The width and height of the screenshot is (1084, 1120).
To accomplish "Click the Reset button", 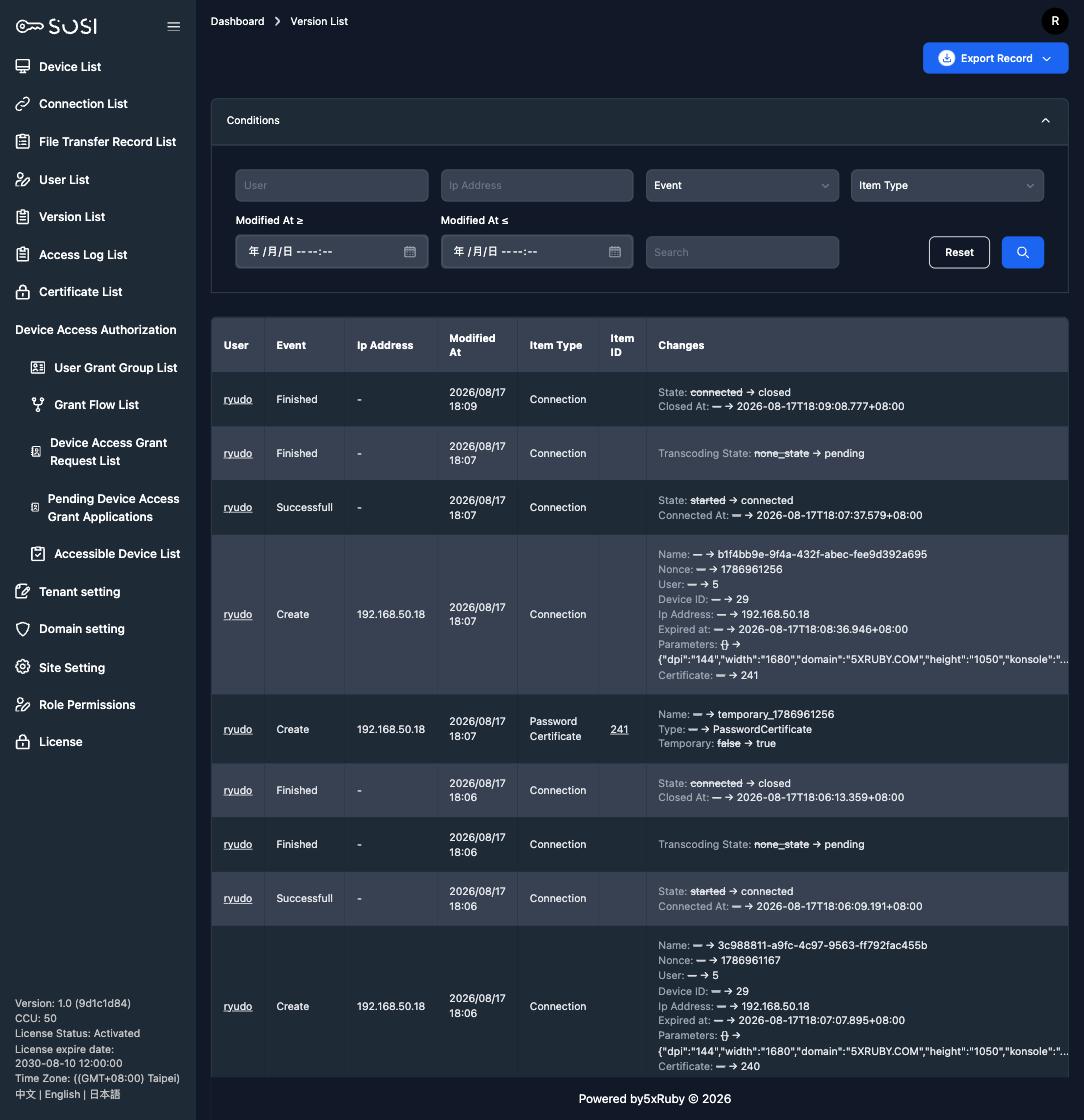I will (959, 252).
